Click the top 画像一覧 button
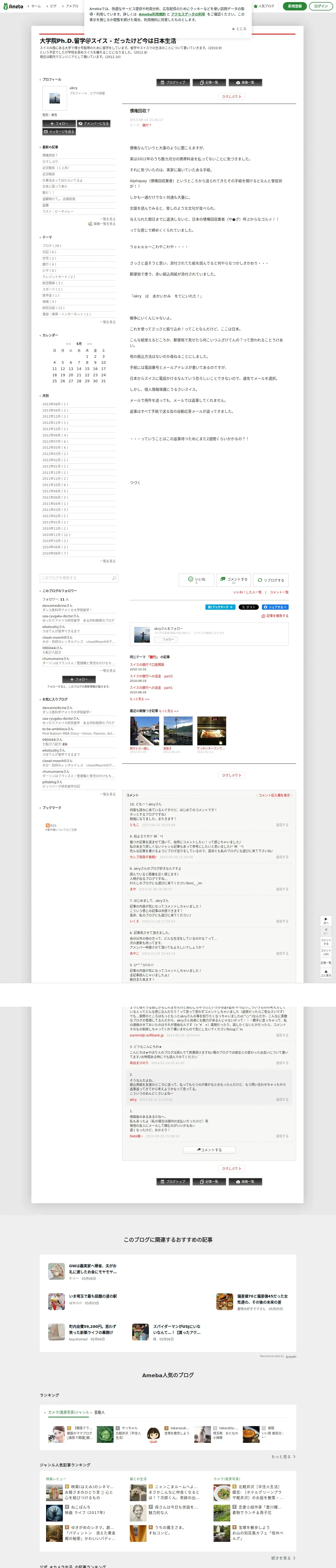Screen dimensions: 336x1568 [x=245, y=82]
